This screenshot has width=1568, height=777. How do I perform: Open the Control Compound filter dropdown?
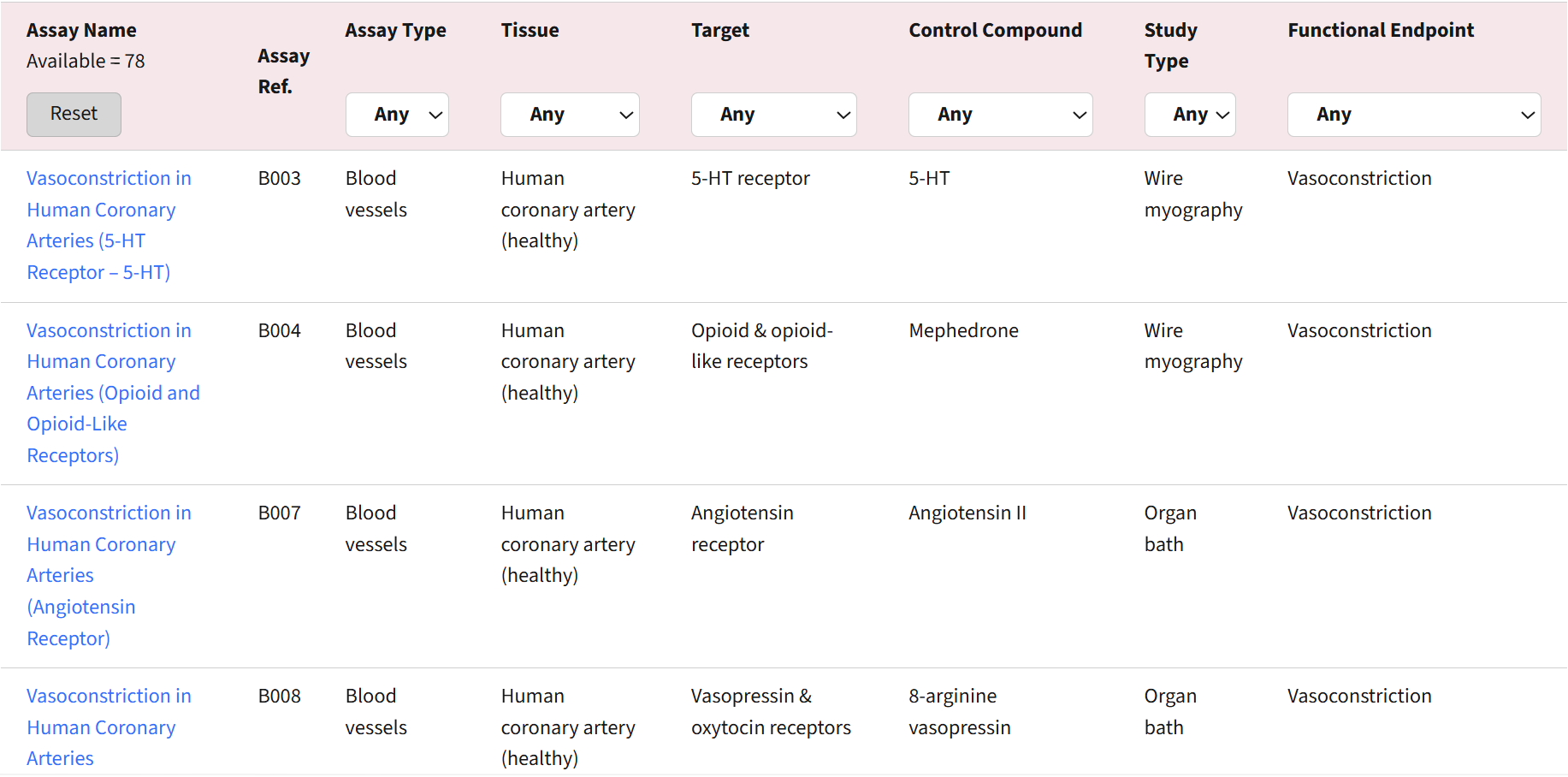tap(1000, 115)
